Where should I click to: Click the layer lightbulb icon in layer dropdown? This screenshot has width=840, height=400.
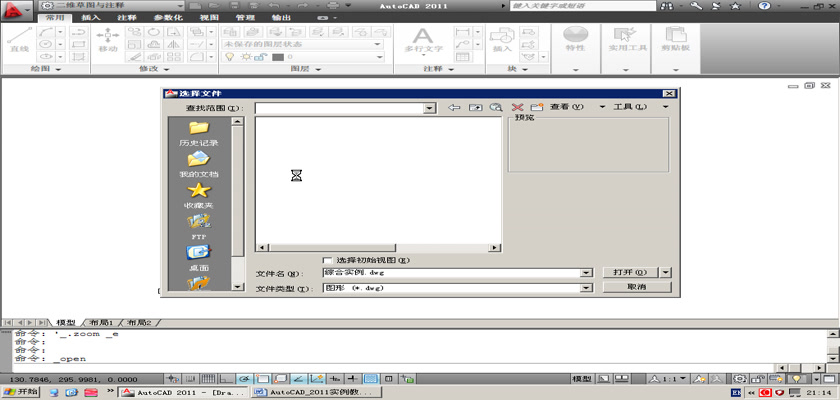tap(230, 57)
